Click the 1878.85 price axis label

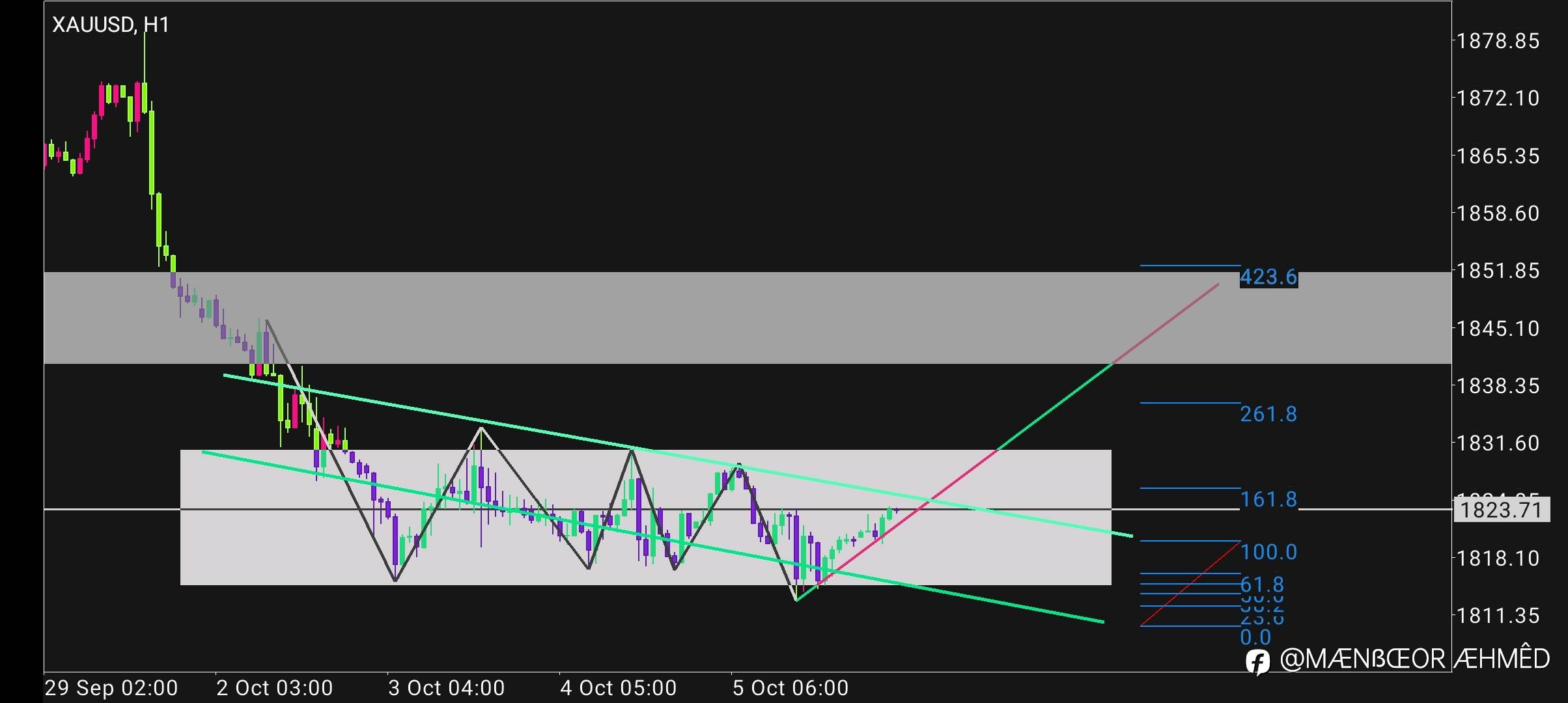click(x=1498, y=42)
